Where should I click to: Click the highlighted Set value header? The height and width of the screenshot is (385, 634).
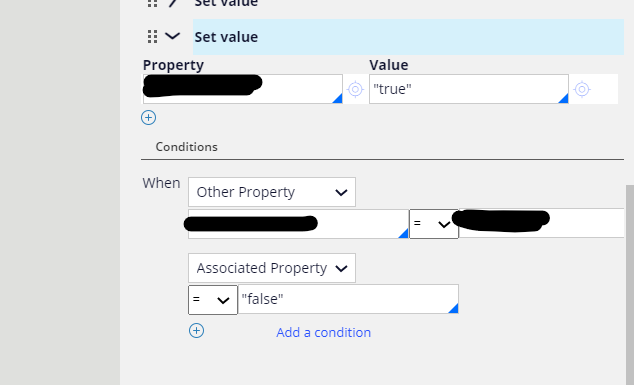pos(408,37)
